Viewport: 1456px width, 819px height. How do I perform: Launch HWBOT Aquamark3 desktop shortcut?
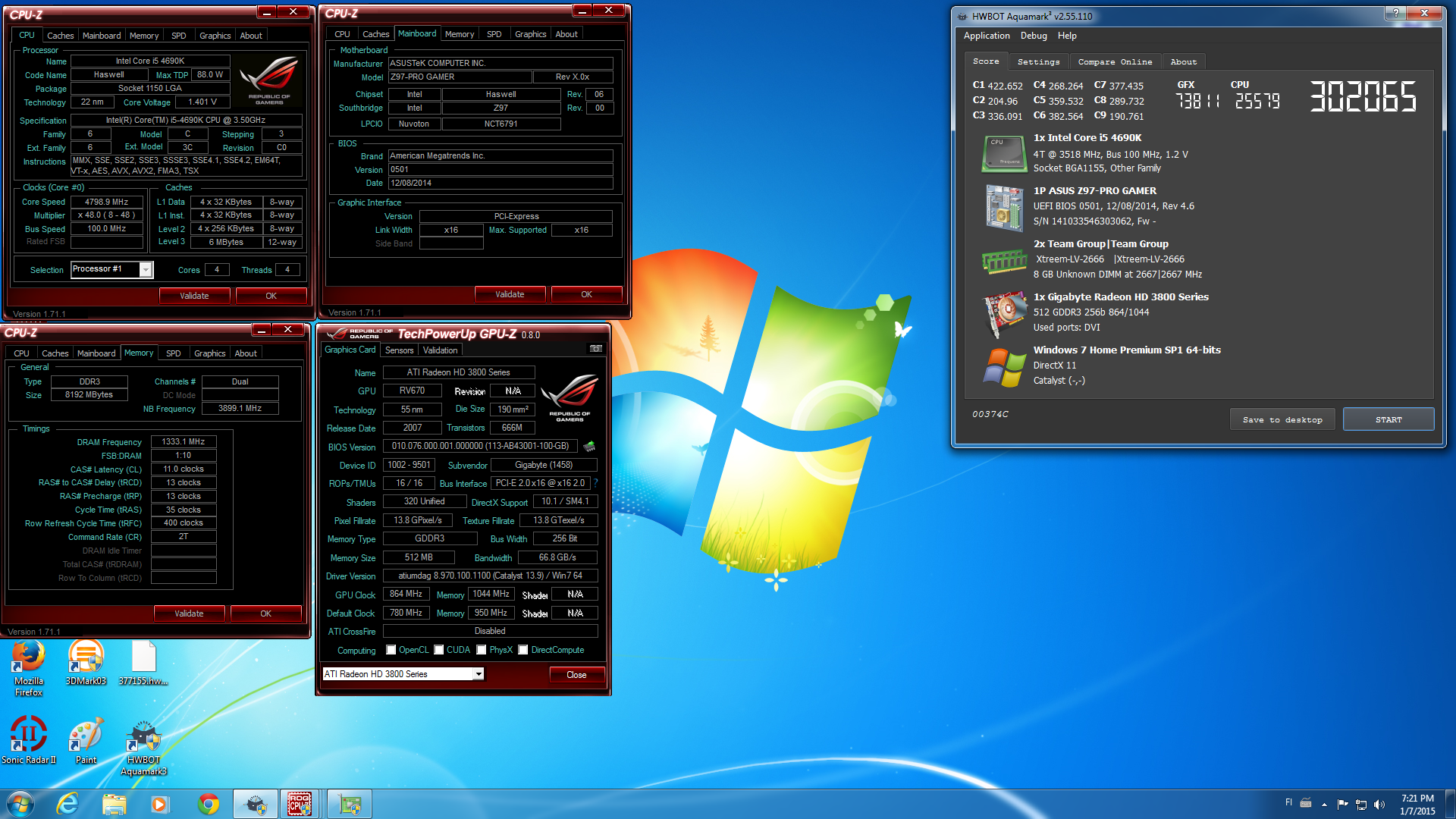click(x=143, y=747)
